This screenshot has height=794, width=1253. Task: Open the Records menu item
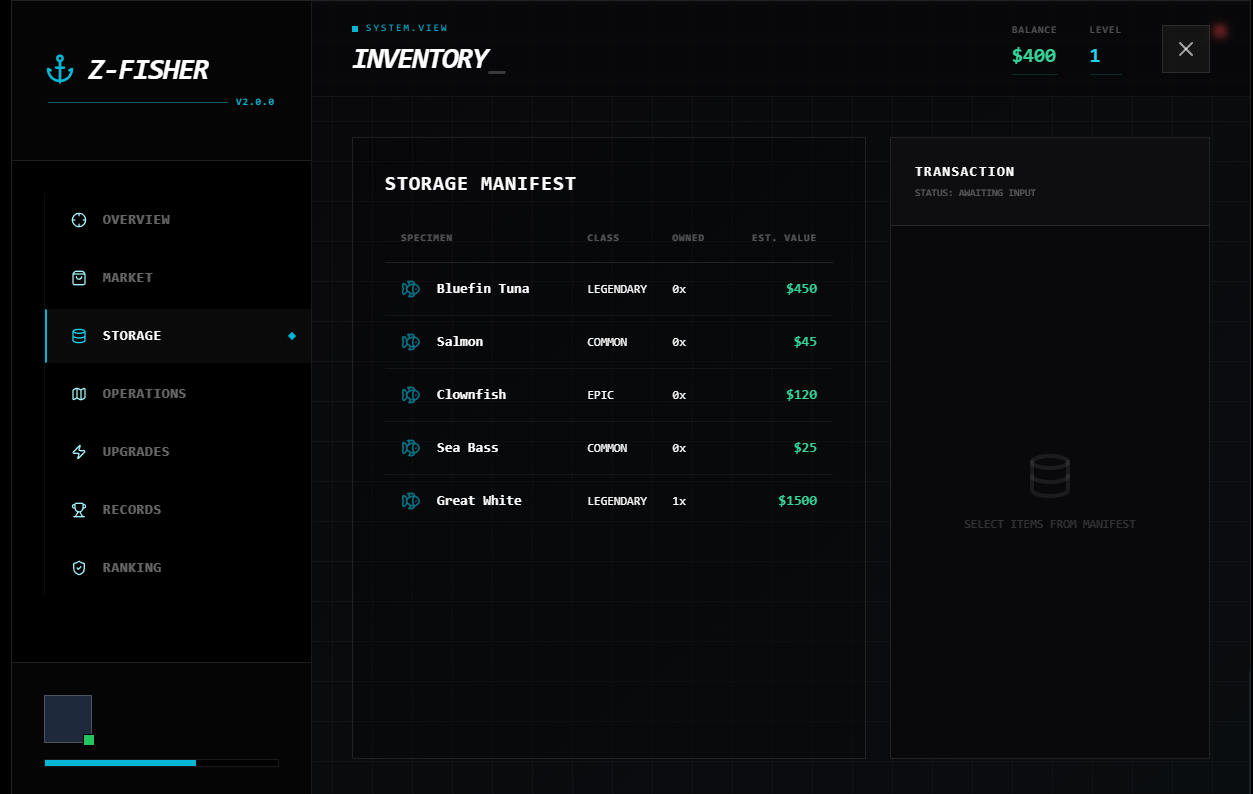[x=178, y=510]
